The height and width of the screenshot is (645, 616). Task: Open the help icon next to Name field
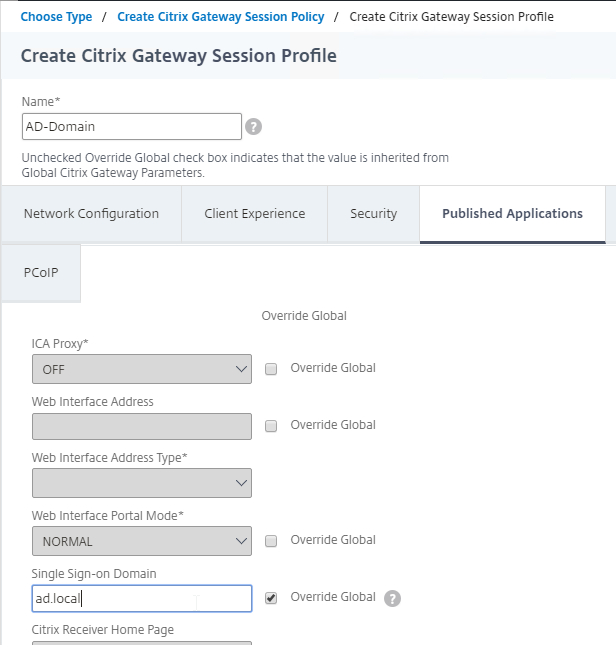[253, 127]
